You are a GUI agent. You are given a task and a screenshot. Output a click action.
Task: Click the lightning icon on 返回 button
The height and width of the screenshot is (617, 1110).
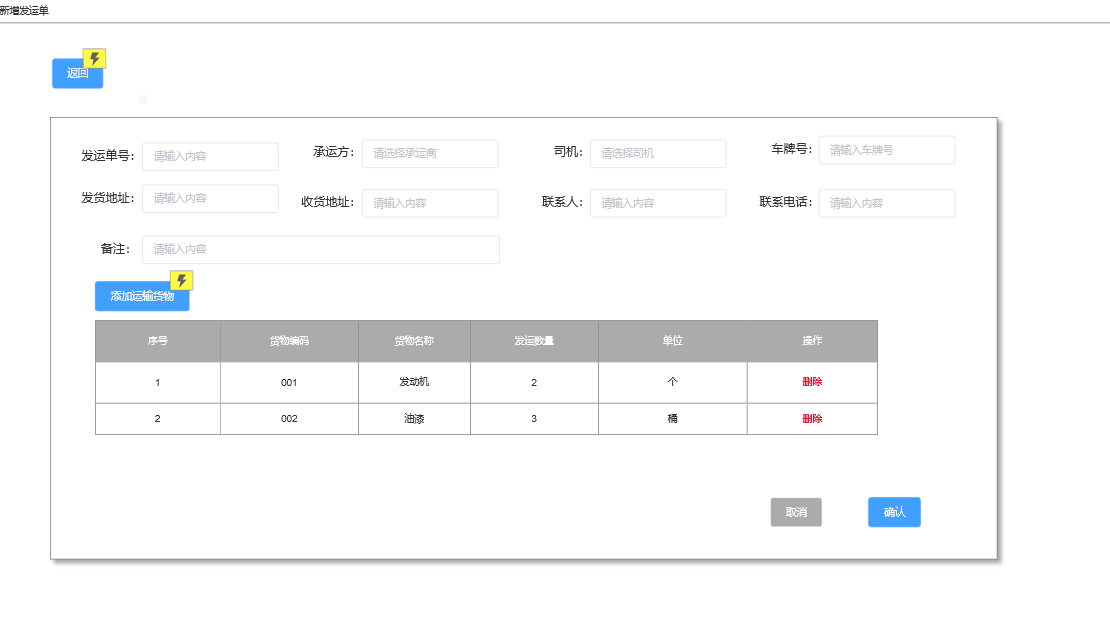(x=94, y=59)
